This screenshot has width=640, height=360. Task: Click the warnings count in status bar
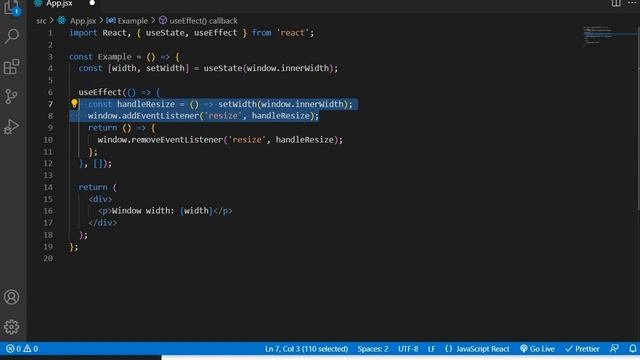(31, 349)
